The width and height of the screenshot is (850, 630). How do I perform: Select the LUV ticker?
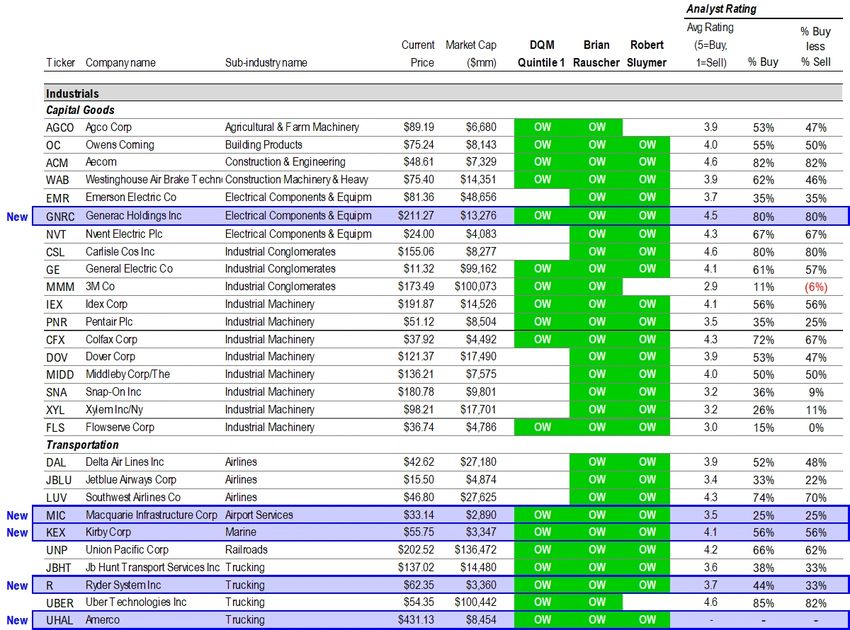point(56,498)
